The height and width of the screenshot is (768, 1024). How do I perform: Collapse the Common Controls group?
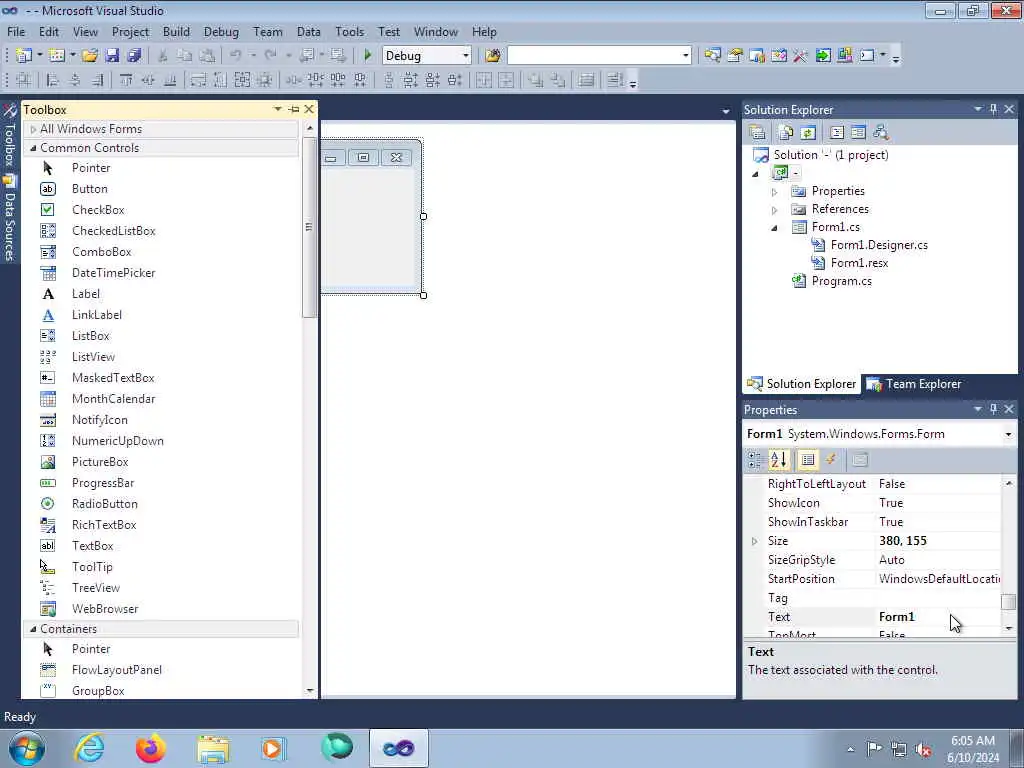pos(33,148)
